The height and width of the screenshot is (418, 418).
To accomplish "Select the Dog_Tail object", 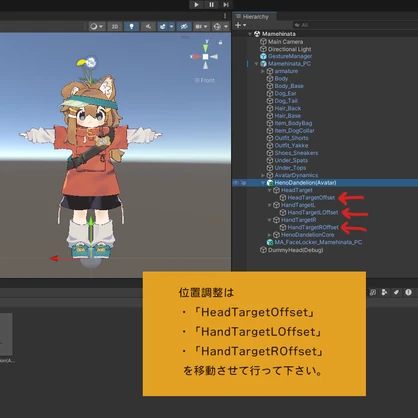I will tap(286, 101).
